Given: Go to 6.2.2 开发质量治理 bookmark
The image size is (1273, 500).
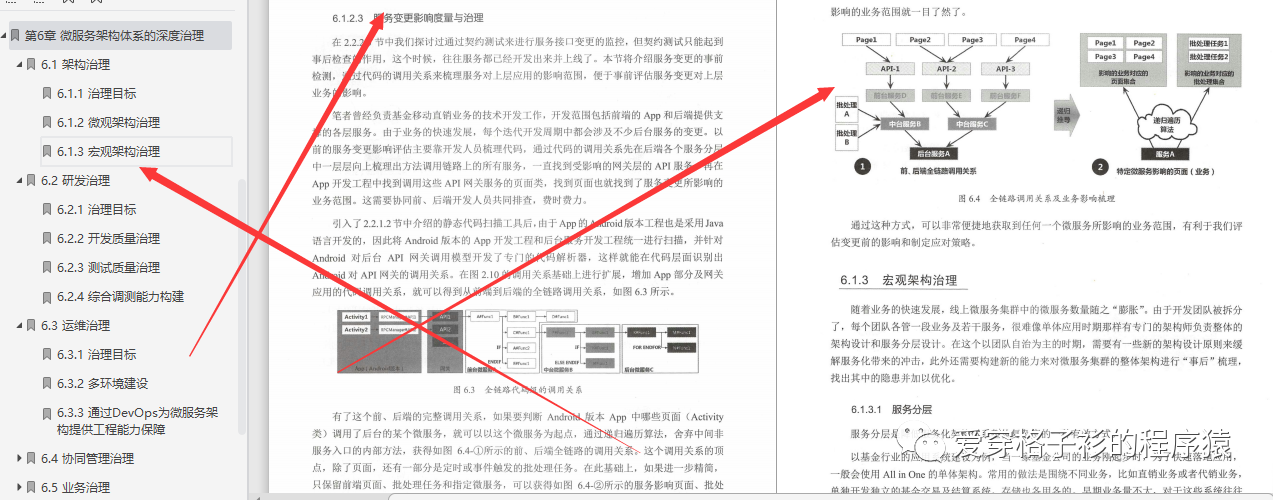Looking at the screenshot, I should 109,239.
